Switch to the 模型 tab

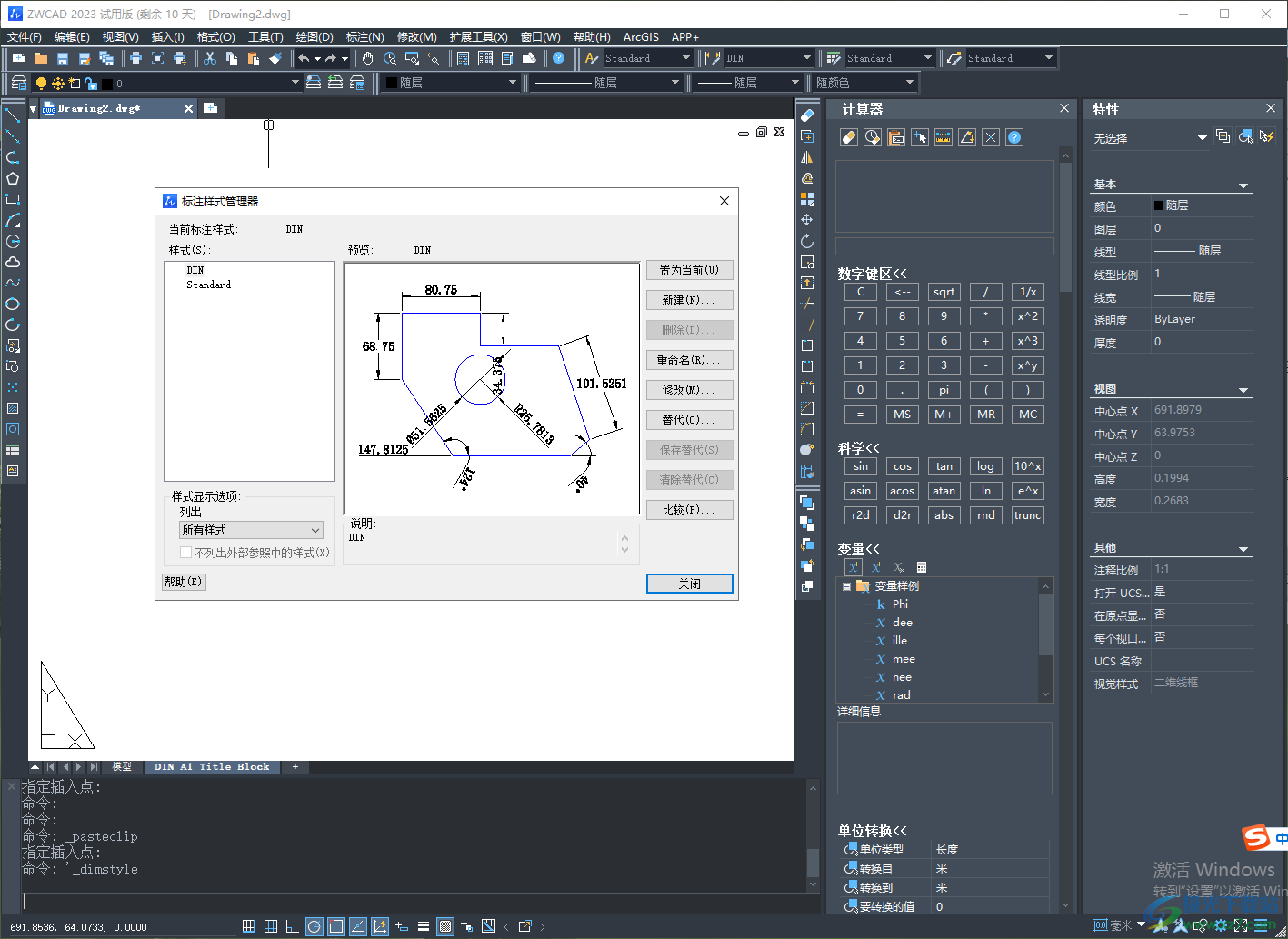(x=122, y=767)
